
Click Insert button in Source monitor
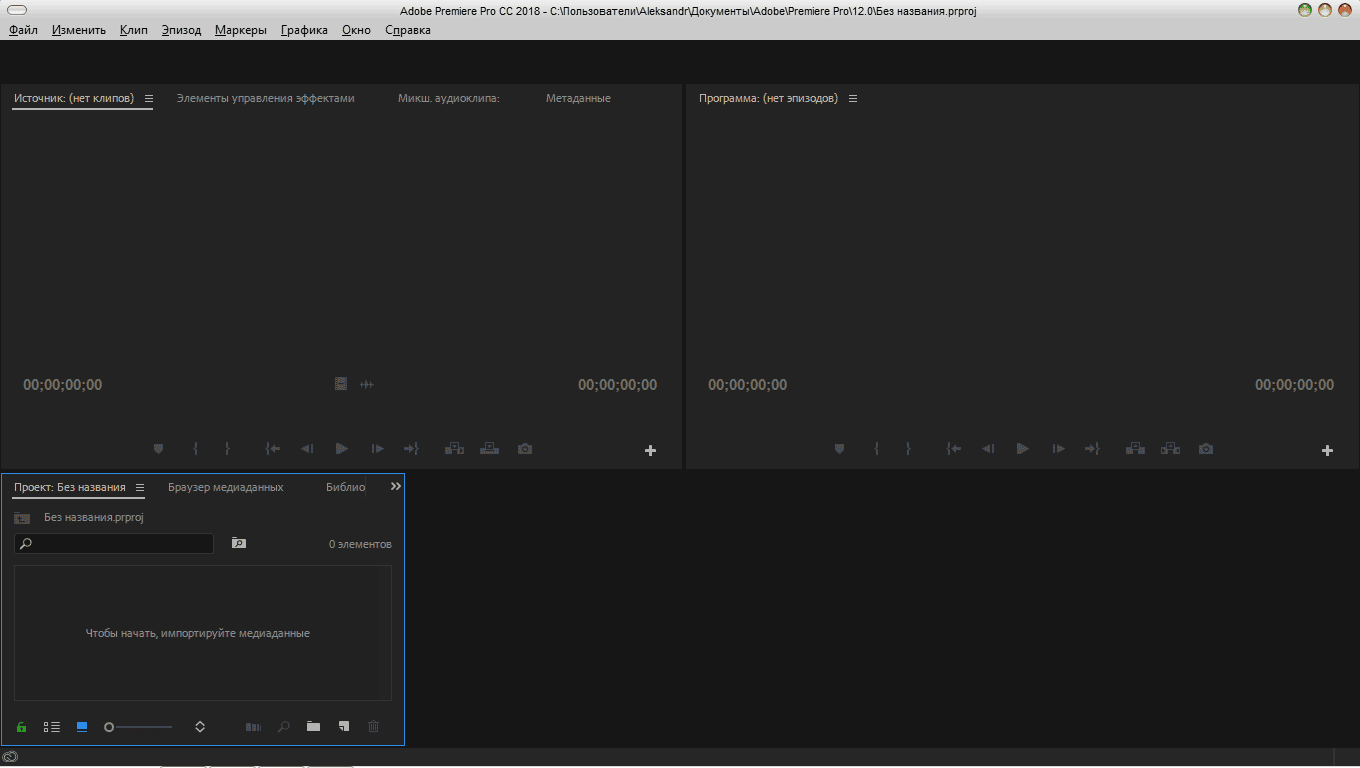click(x=454, y=450)
